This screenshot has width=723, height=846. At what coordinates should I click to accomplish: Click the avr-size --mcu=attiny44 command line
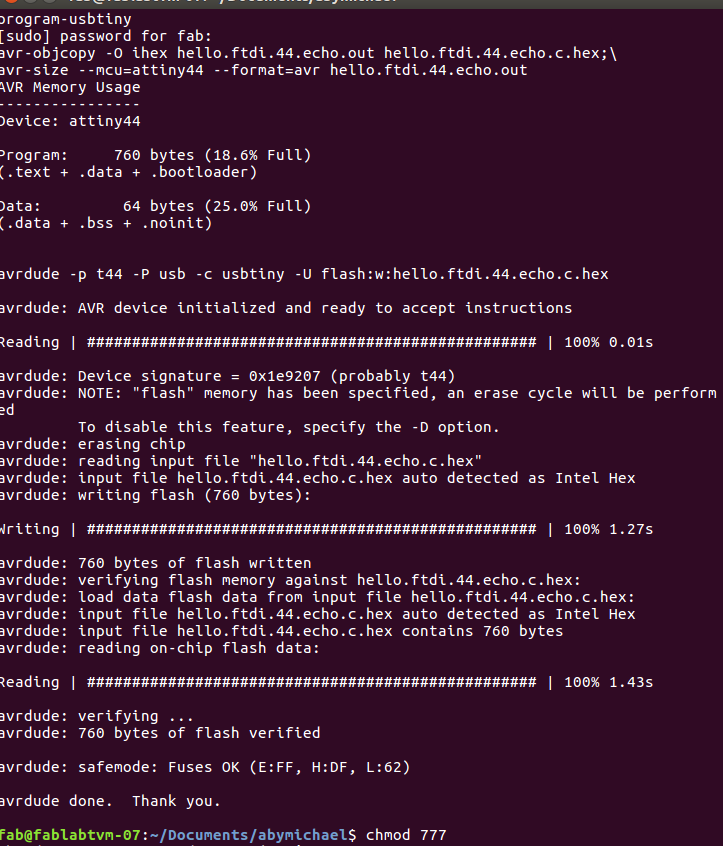pos(264,70)
